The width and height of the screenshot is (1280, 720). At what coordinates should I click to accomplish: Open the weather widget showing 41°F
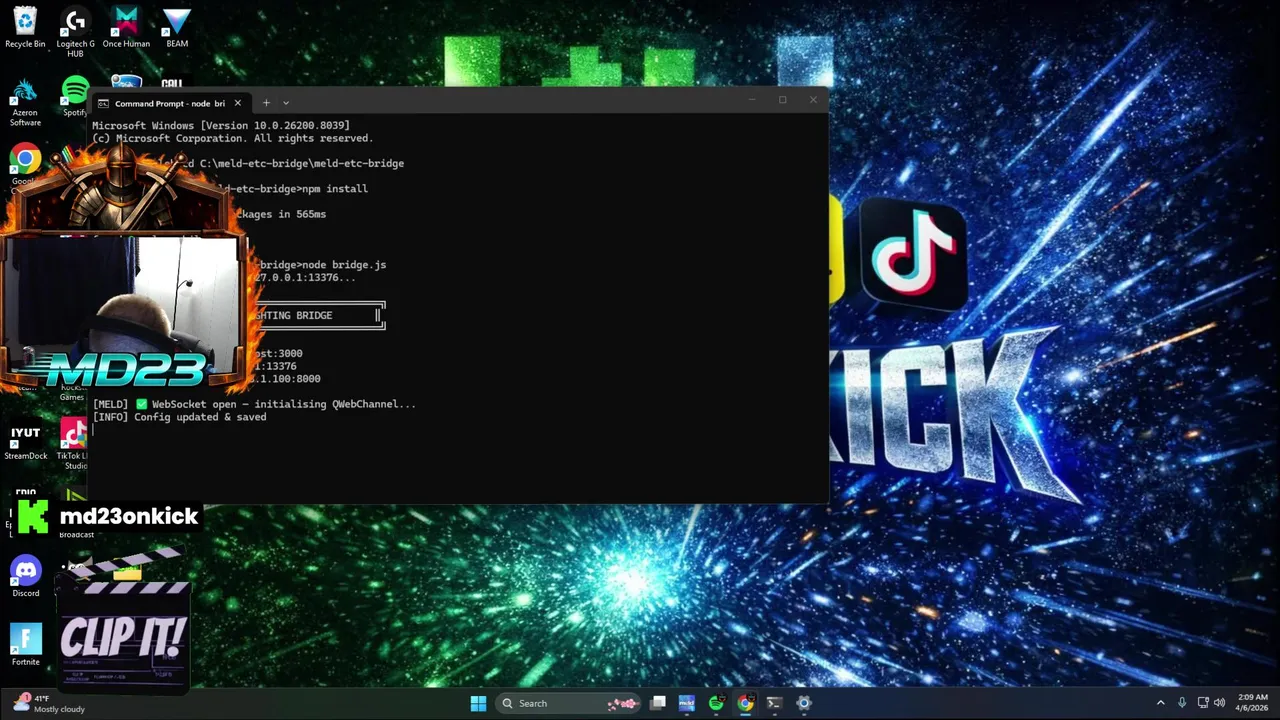(x=47, y=703)
